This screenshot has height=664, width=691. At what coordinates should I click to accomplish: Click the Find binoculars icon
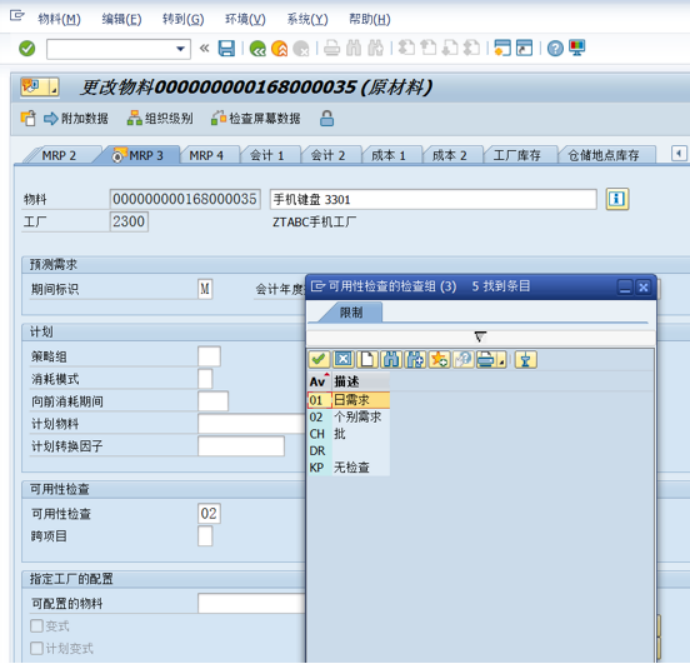(x=354, y=48)
